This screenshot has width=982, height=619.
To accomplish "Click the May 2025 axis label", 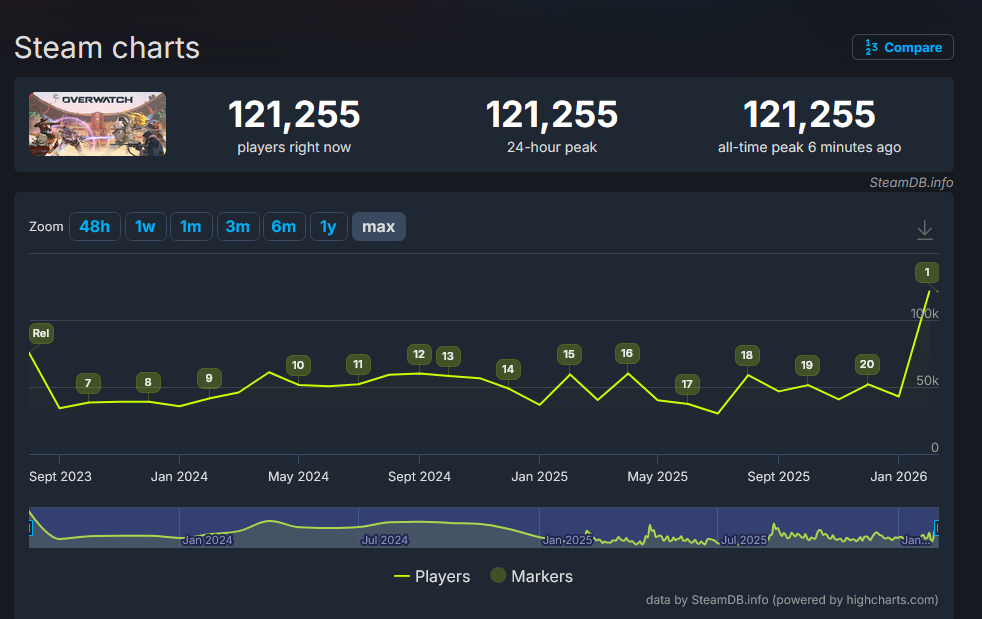I will click(658, 477).
